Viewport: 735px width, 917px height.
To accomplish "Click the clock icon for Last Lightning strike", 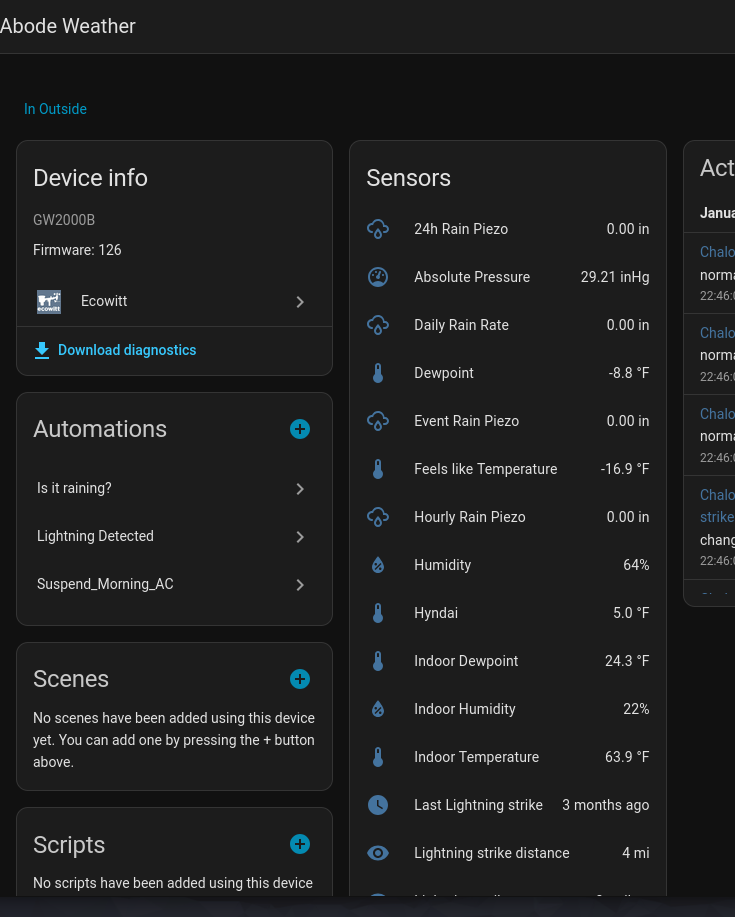I will tap(378, 805).
